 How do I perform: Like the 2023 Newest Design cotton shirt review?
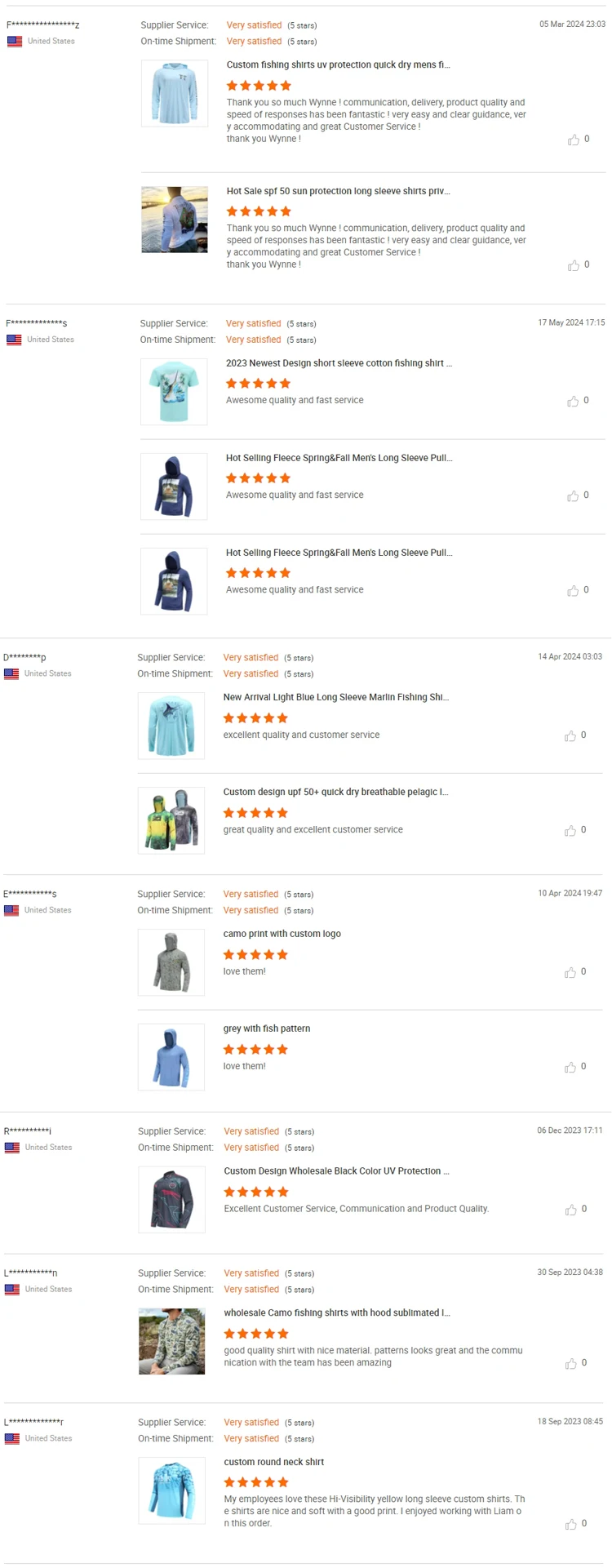point(573,401)
